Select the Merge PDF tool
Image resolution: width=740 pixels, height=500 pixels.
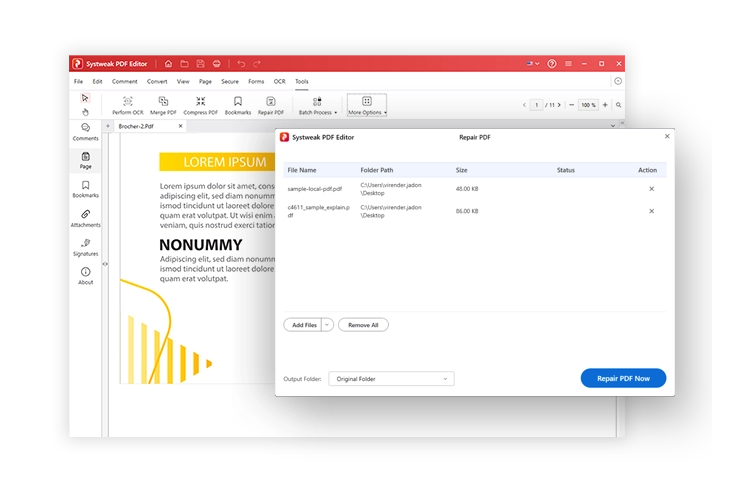click(164, 102)
